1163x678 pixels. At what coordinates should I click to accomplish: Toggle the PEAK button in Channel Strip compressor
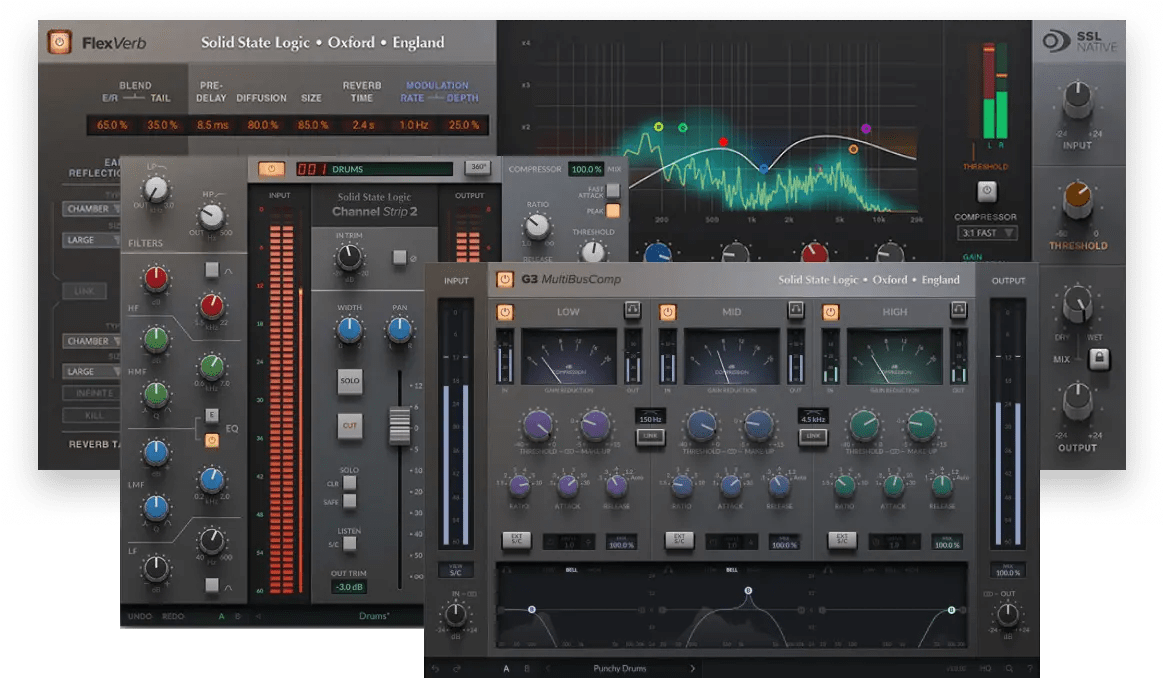point(613,211)
